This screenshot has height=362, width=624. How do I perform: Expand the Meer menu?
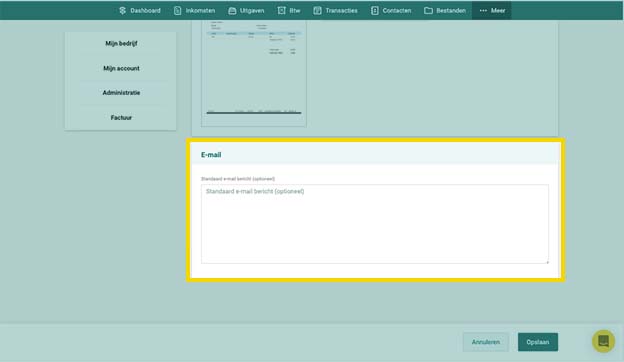tap(492, 11)
